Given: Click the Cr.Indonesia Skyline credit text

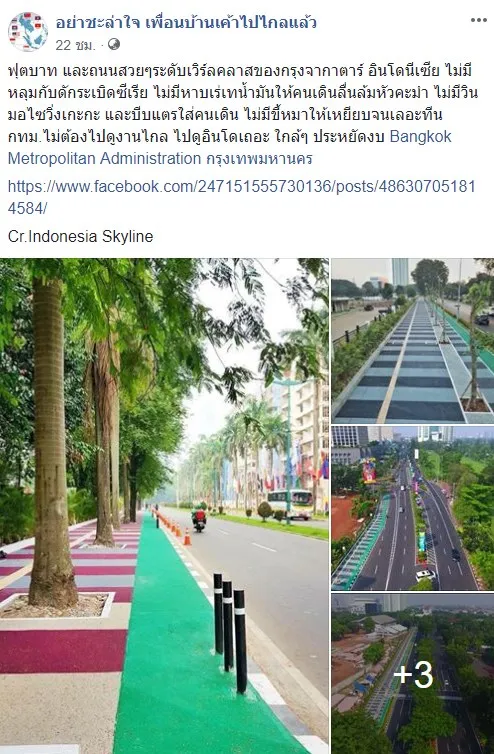Looking at the screenshot, I should [80, 236].
